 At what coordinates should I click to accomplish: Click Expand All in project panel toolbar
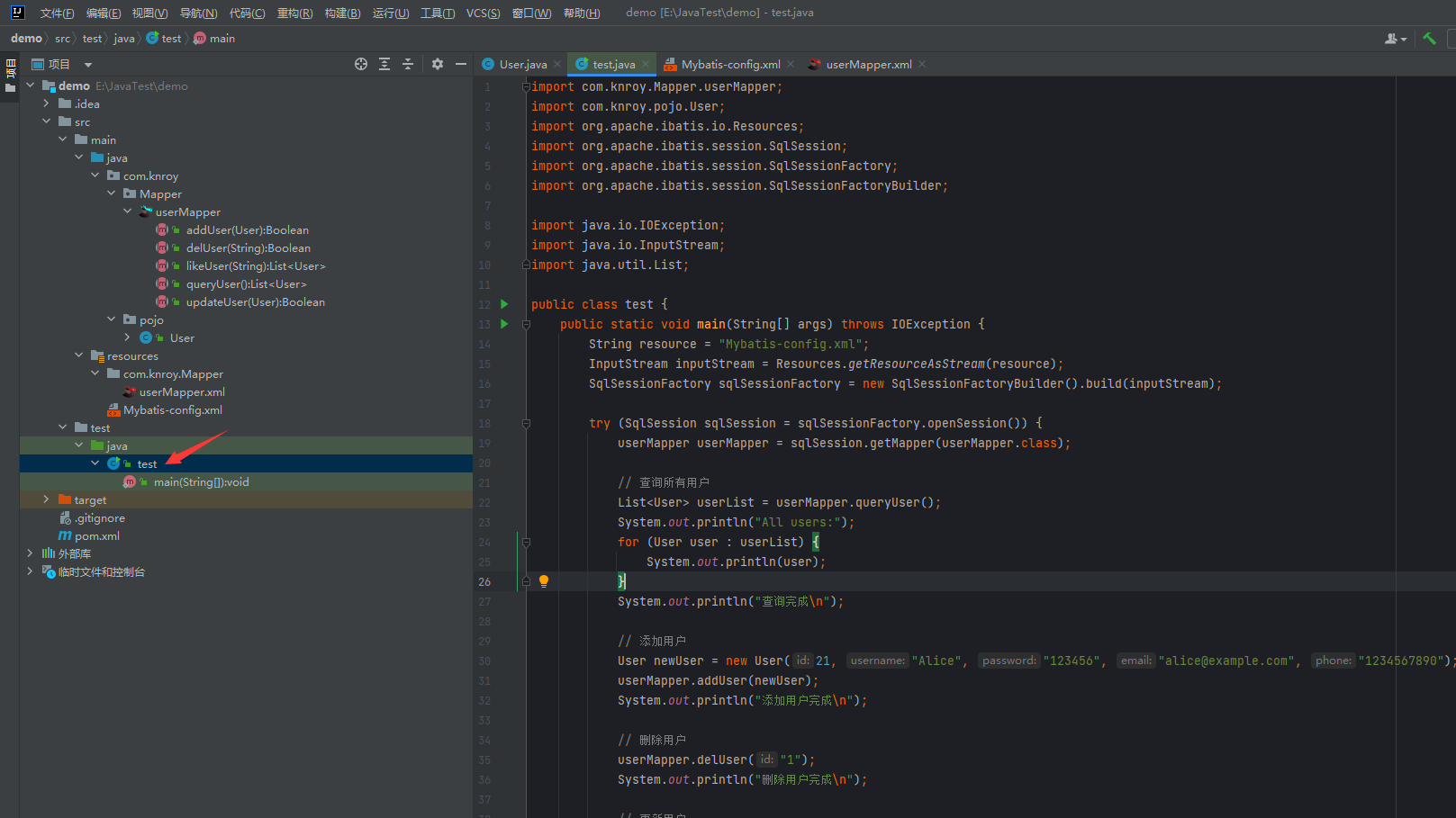pyautogui.click(x=384, y=64)
